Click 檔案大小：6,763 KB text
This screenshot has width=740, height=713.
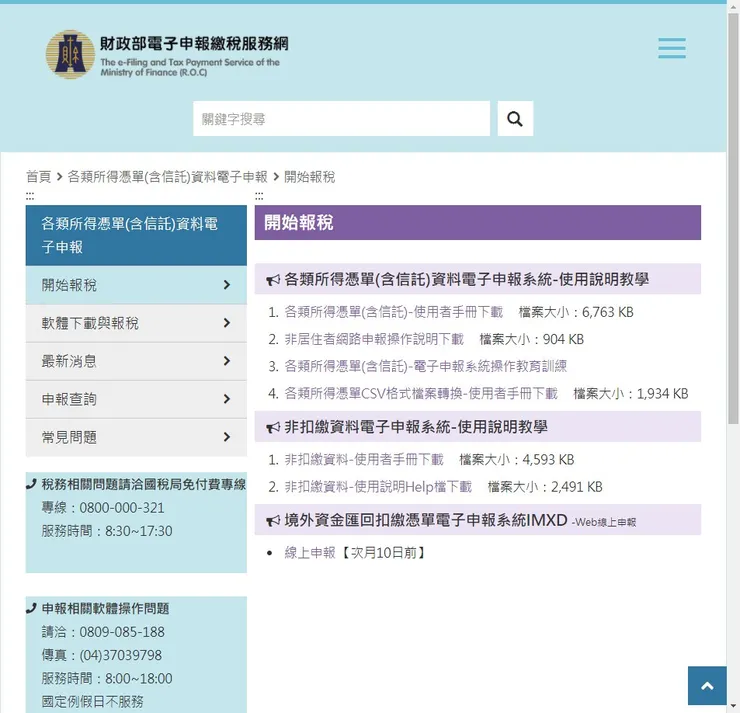(x=576, y=312)
